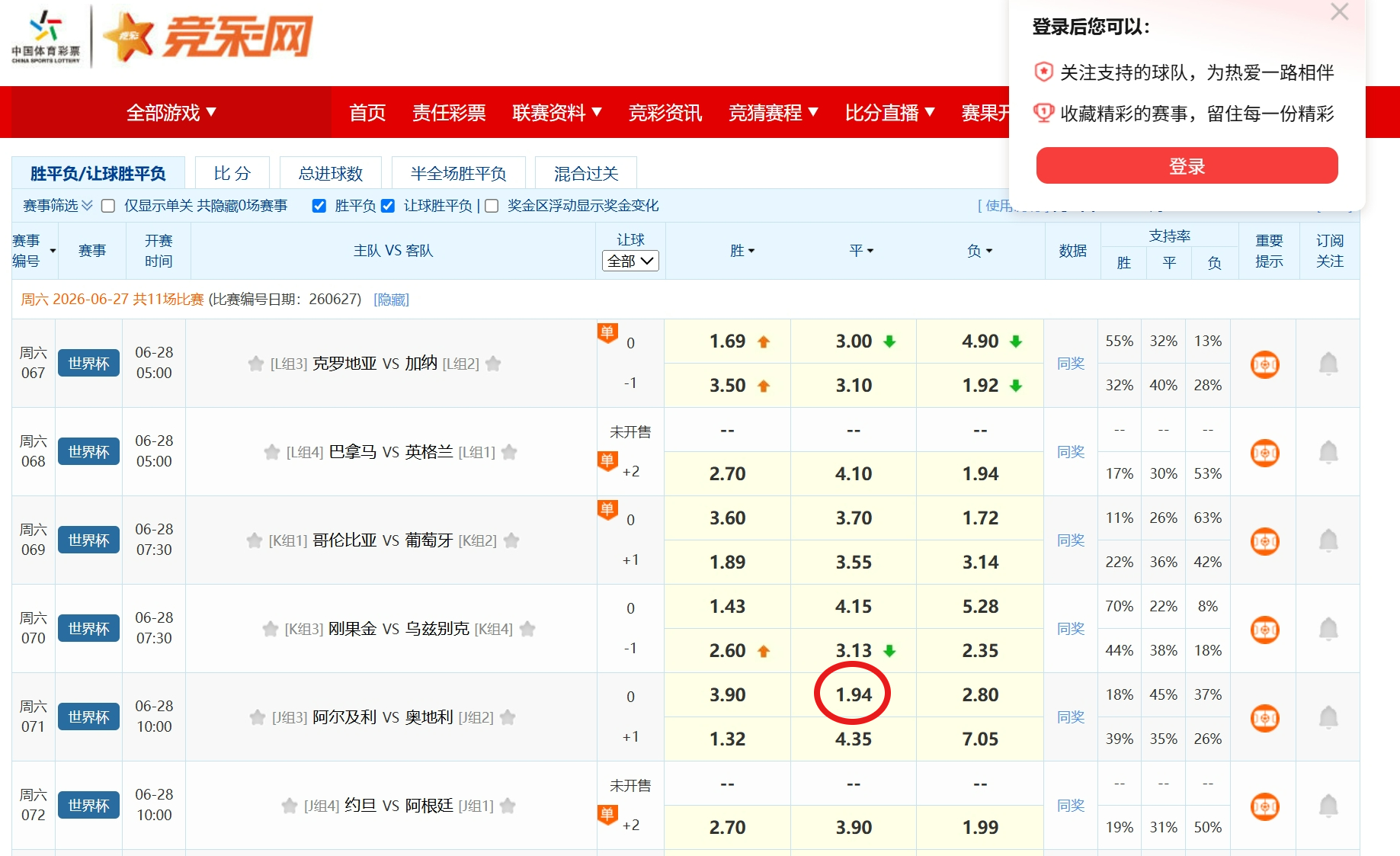This screenshot has height=856, width=1400.
Task: Favorite 奥地利 away team star
Action: (x=508, y=717)
